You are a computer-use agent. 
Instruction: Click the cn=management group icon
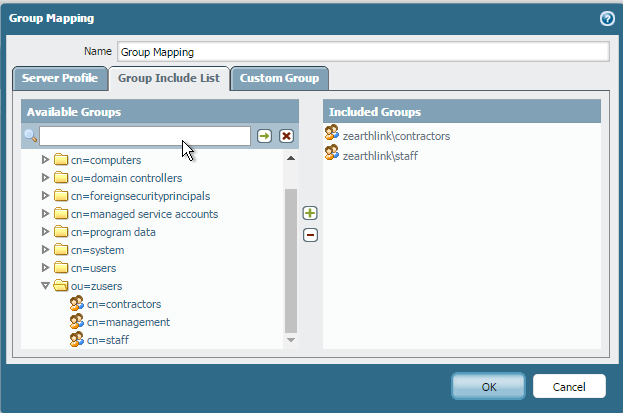click(x=76, y=321)
